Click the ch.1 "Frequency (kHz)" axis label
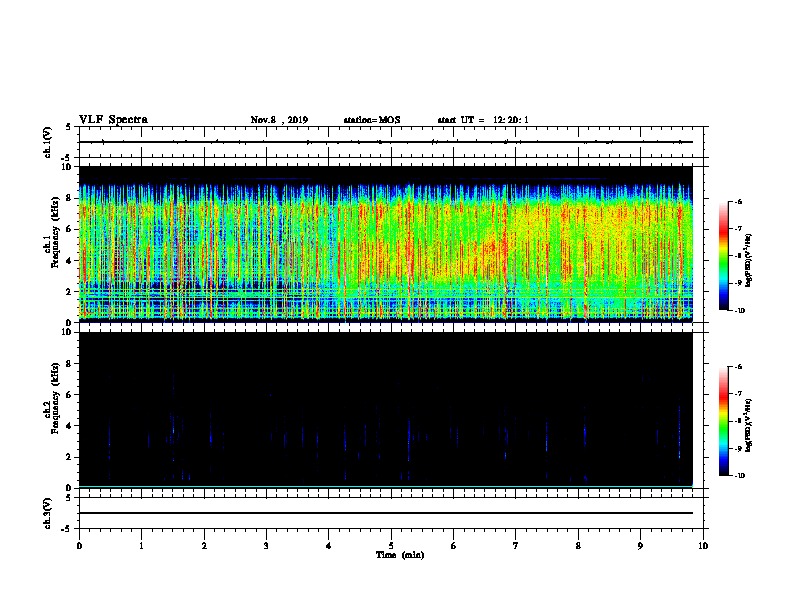 (x=55, y=233)
